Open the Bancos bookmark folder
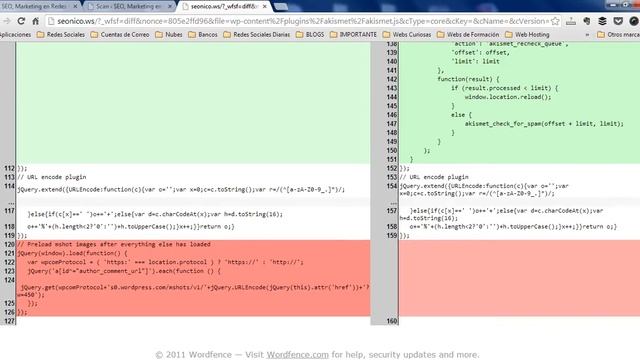 point(203,35)
